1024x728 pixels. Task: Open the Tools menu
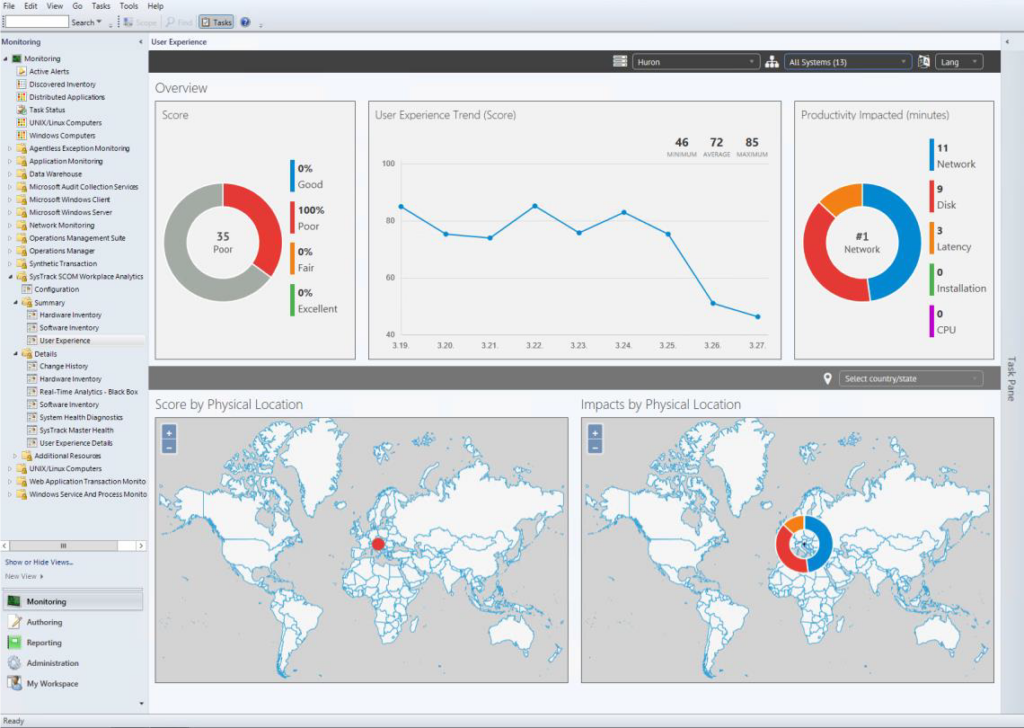click(x=129, y=6)
